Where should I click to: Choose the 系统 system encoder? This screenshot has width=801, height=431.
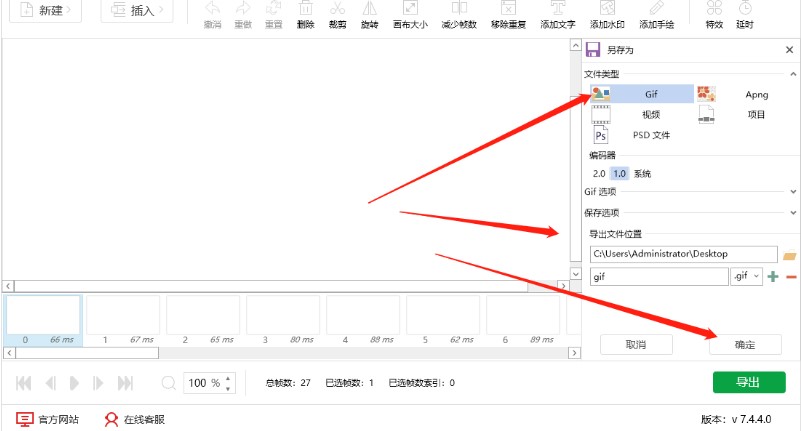pos(642,174)
